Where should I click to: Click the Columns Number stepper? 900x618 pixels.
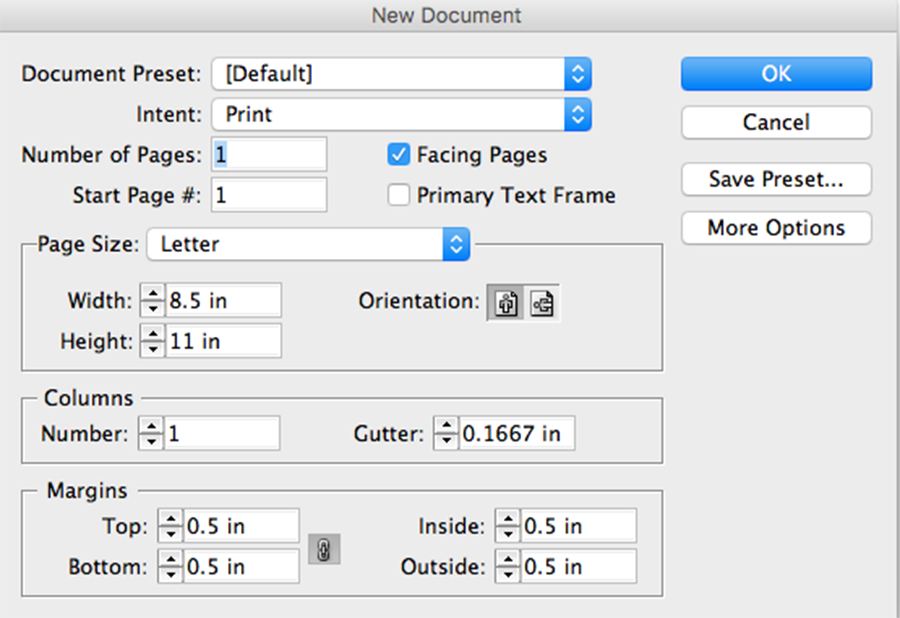tap(149, 434)
